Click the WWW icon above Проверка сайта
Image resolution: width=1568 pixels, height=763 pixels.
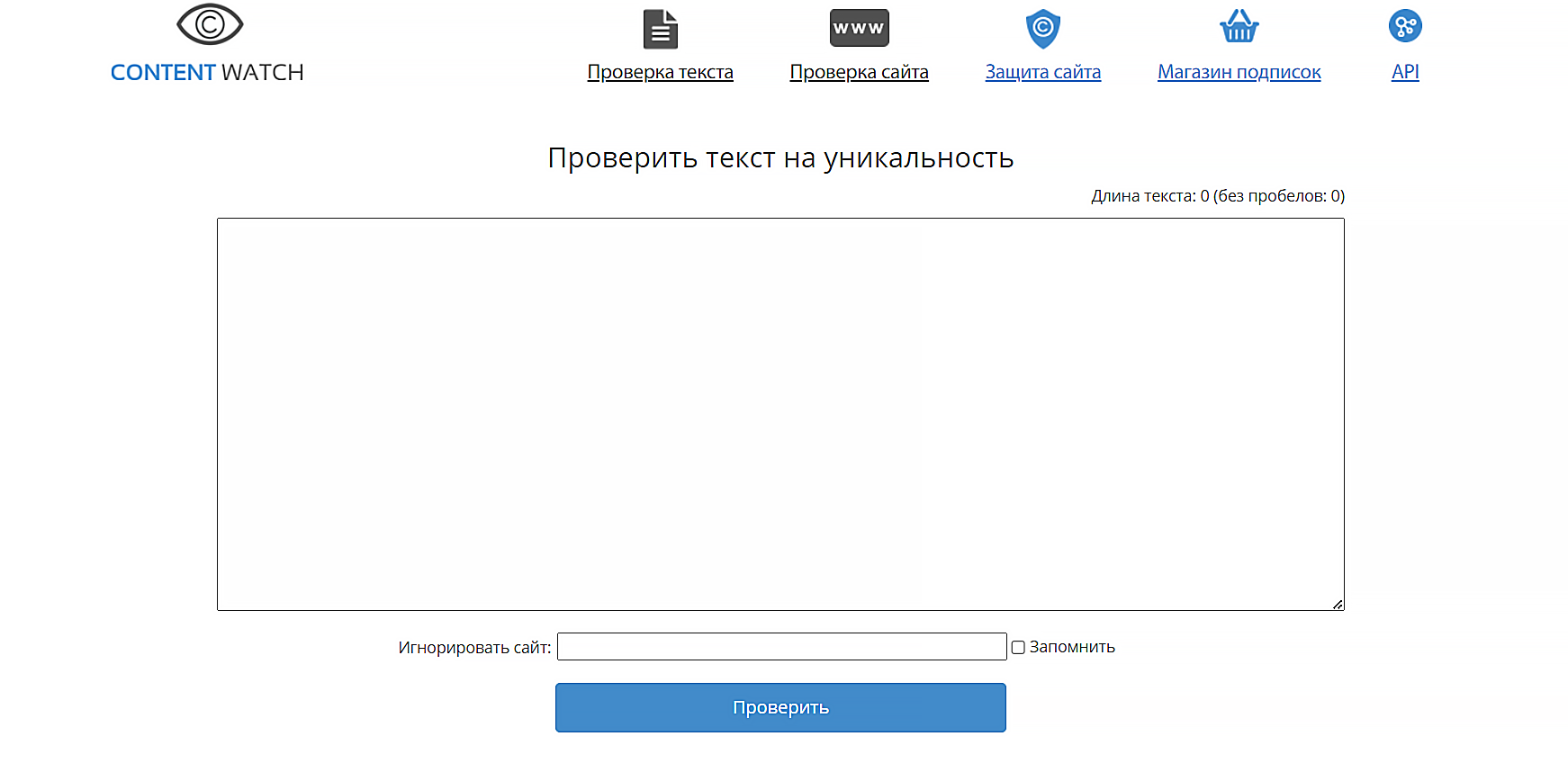(859, 28)
